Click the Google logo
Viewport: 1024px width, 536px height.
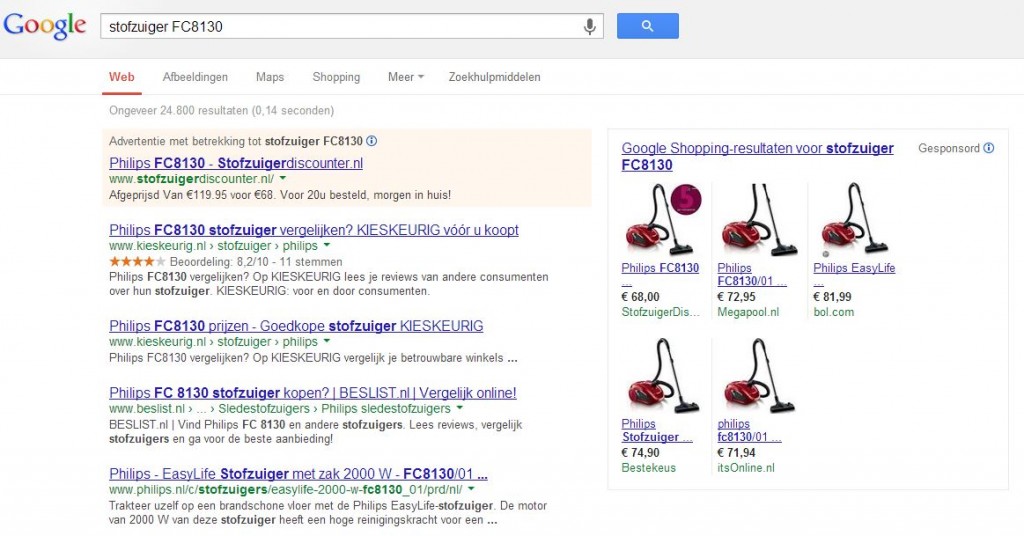(44, 26)
